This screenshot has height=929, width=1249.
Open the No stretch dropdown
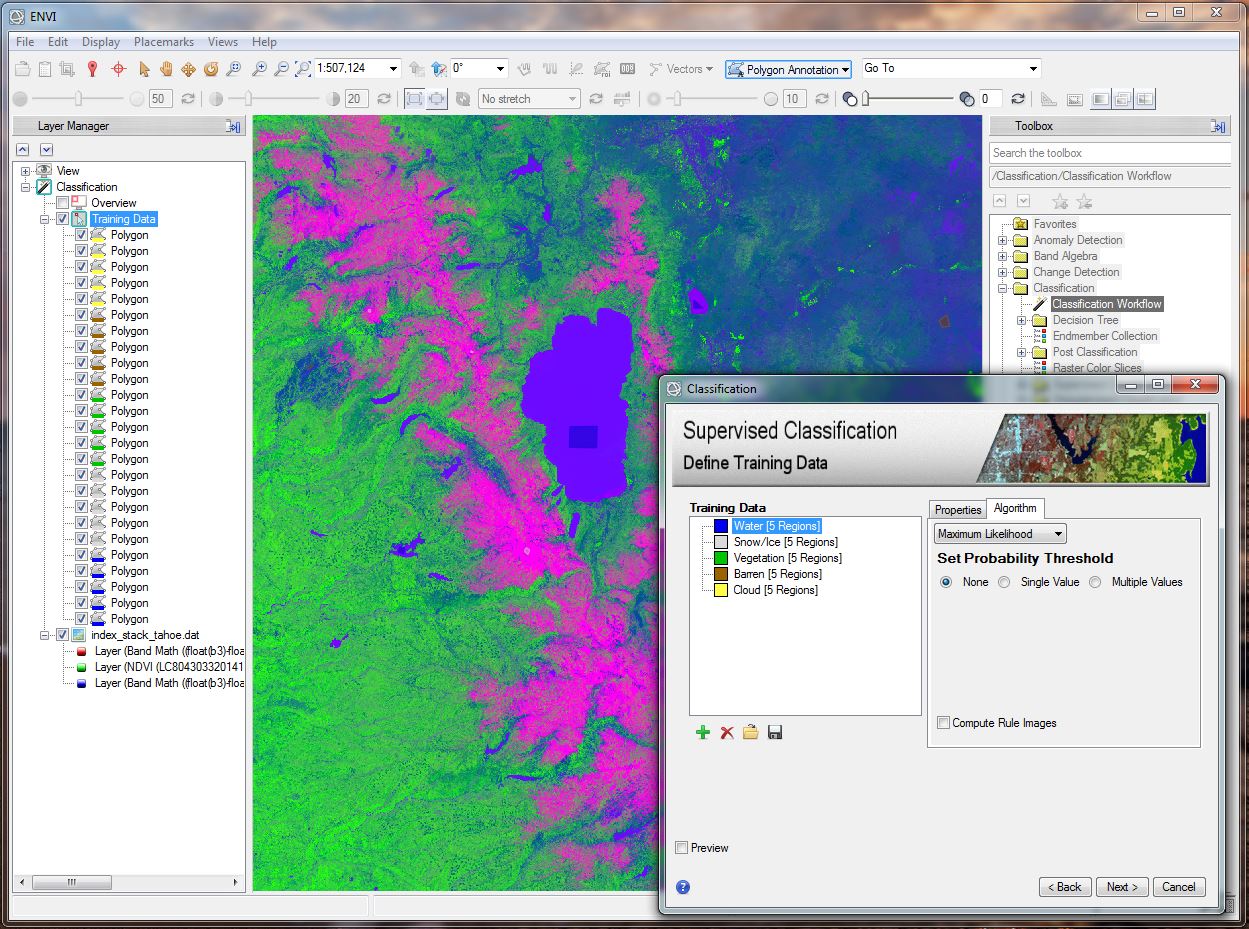[x=529, y=99]
